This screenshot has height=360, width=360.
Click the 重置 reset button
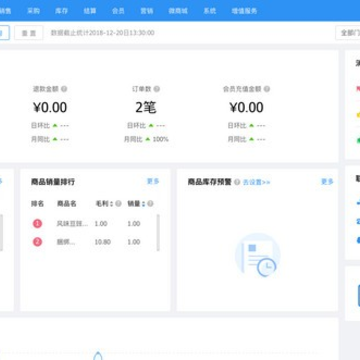[29, 33]
